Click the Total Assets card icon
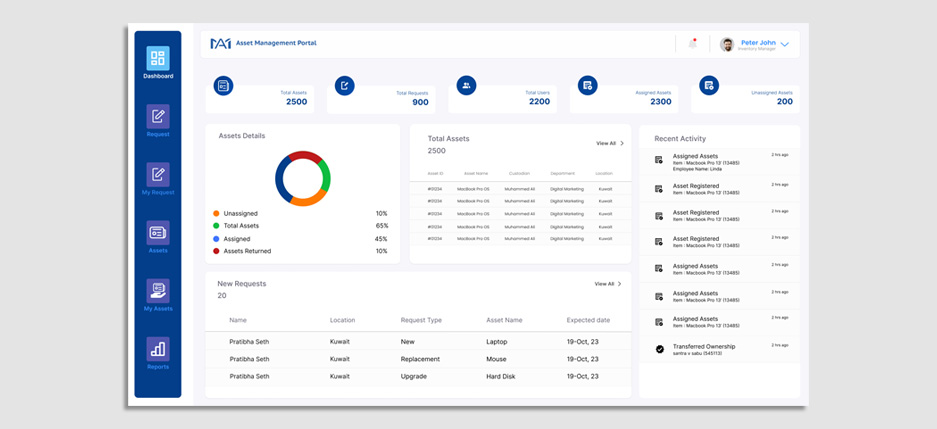The image size is (937, 429). point(223,86)
